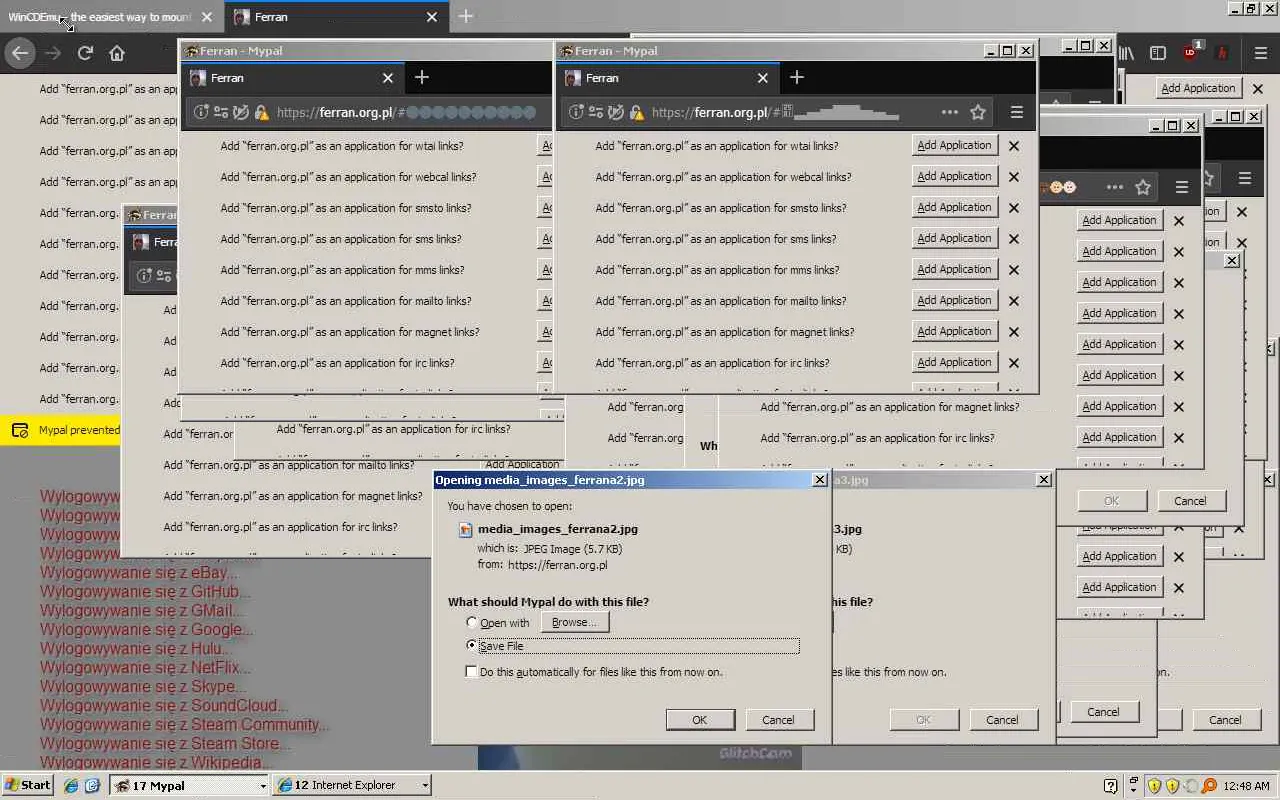
Task: Check 'Do this automatically for files like this'
Action: 472,672
